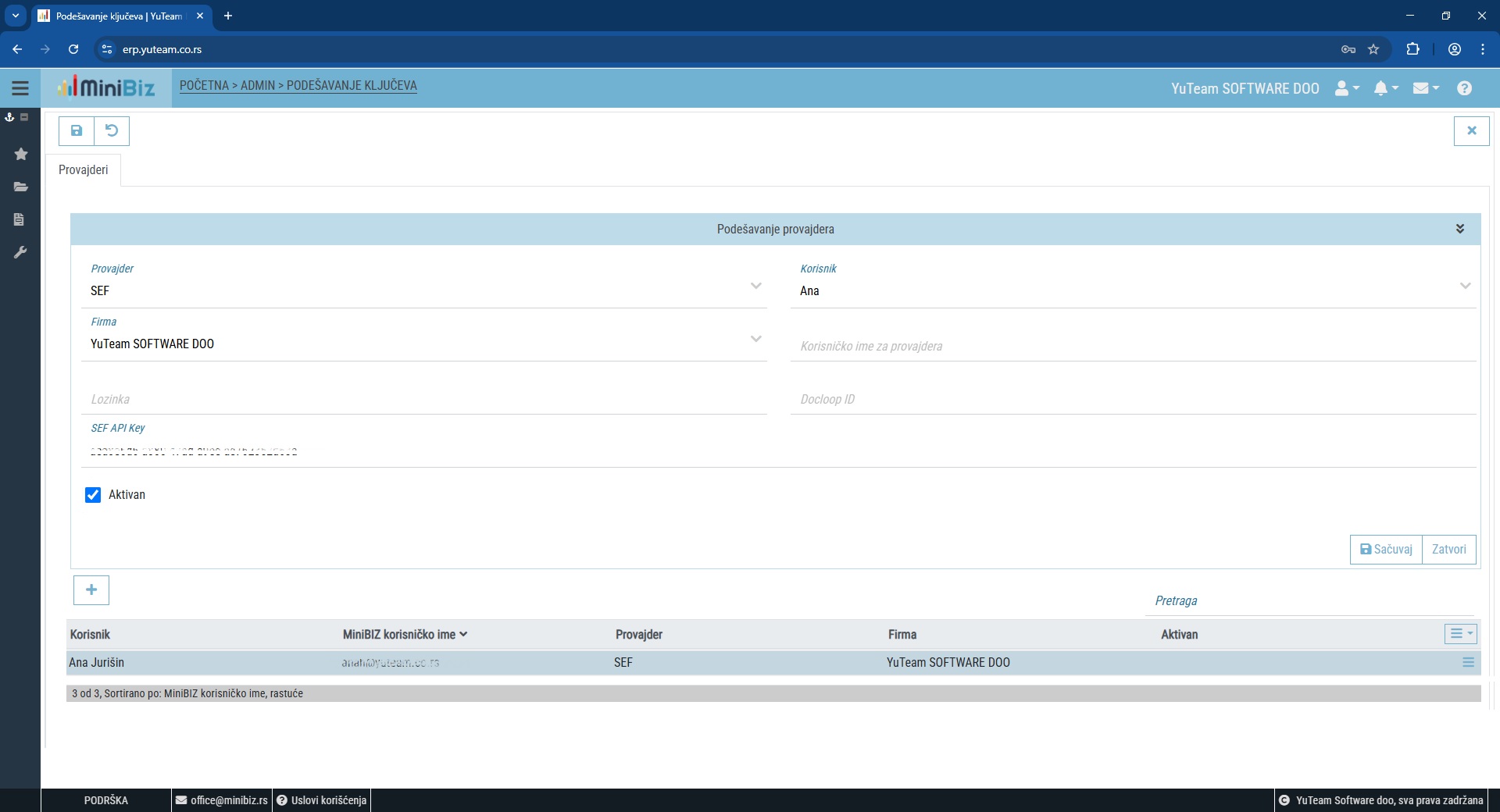This screenshot has height=812, width=1500.
Task: Click the Docloop ID field
Action: (1133, 399)
